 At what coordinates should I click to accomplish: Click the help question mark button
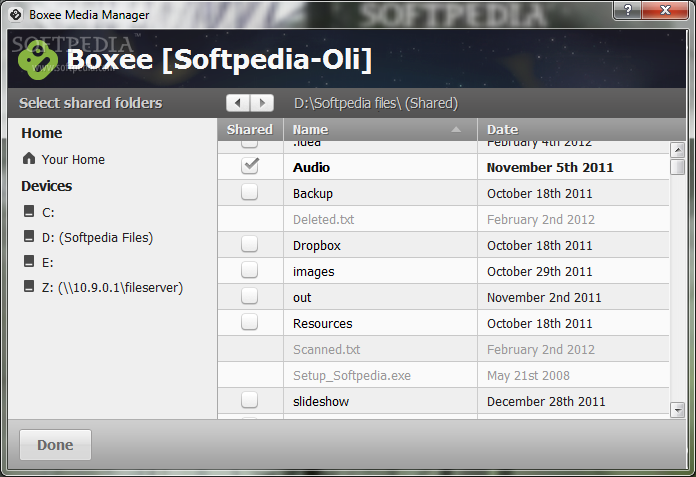click(x=628, y=10)
